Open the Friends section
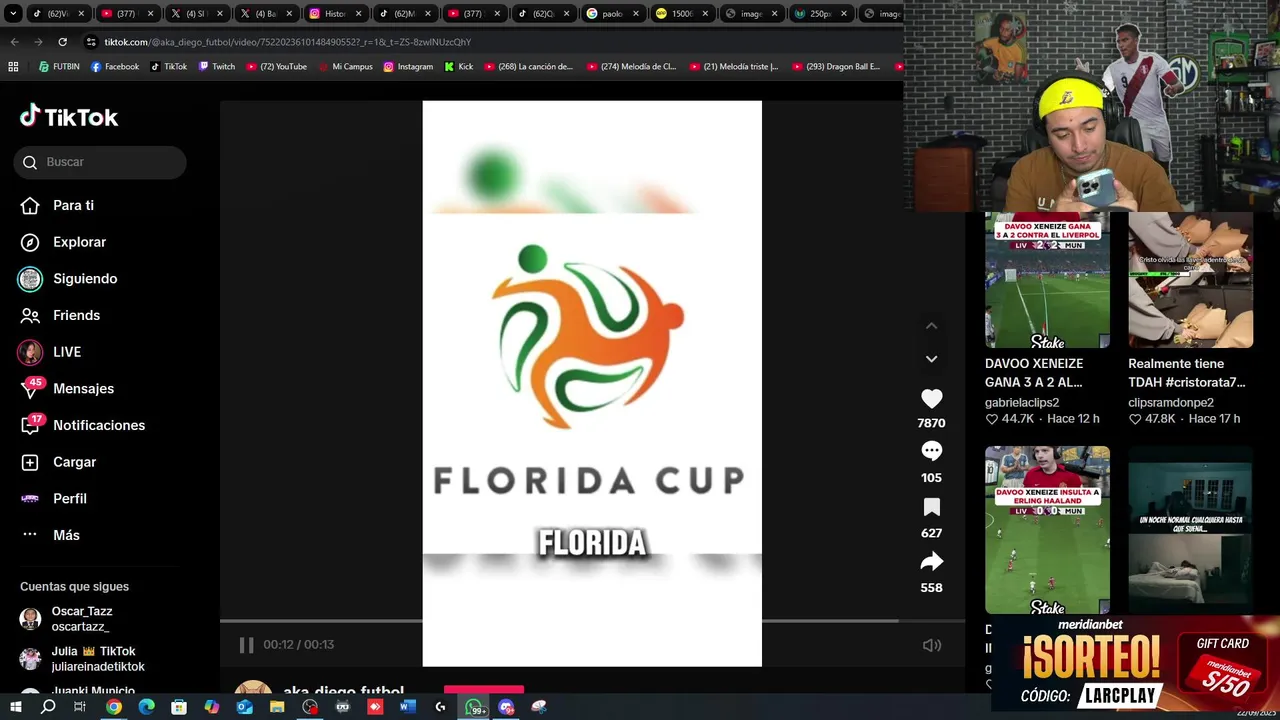 60,315
